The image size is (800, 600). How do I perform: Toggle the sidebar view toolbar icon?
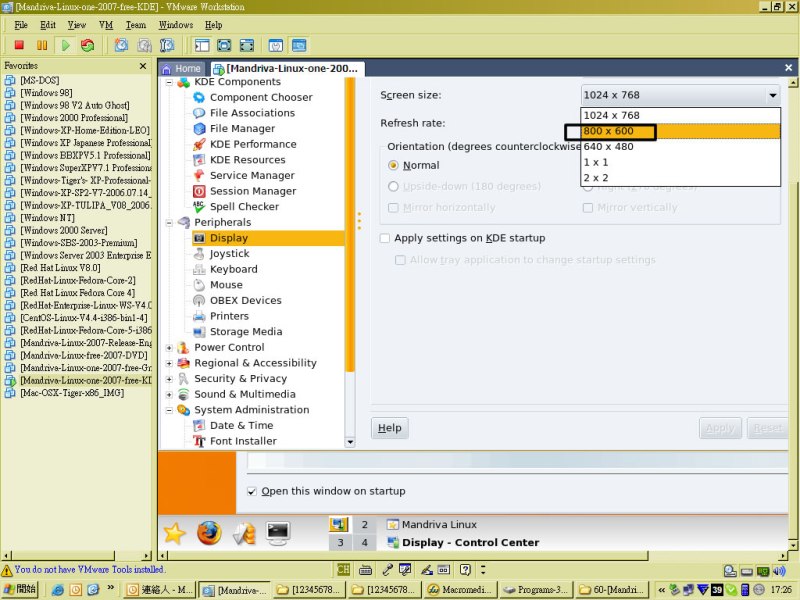[202, 45]
